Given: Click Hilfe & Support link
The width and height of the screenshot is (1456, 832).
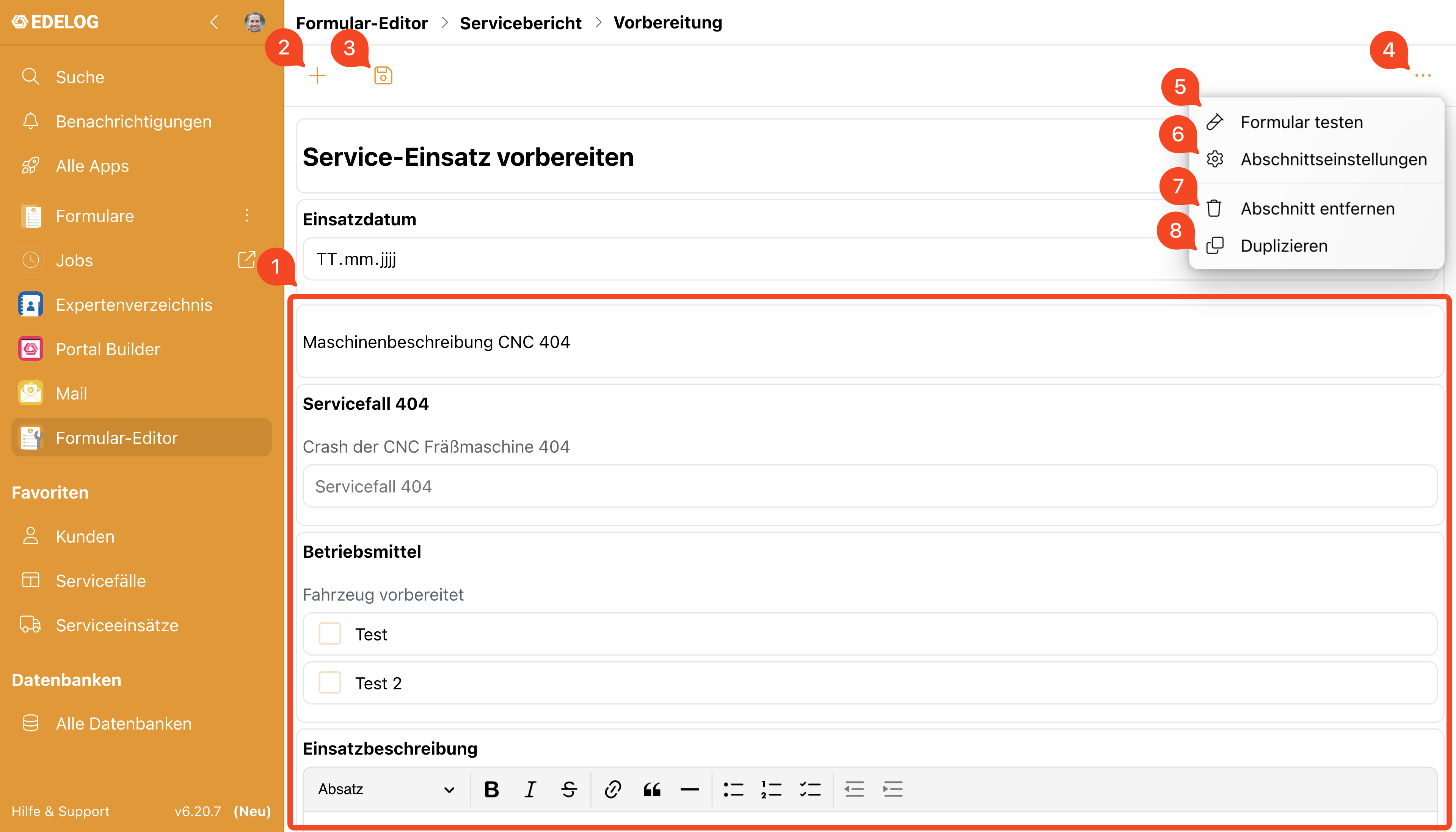Looking at the screenshot, I should pyautogui.click(x=61, y=811).
